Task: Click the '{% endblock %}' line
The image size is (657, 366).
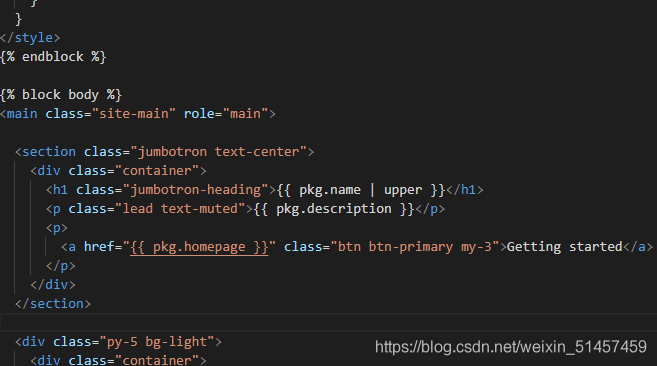Action: (53, 57)
